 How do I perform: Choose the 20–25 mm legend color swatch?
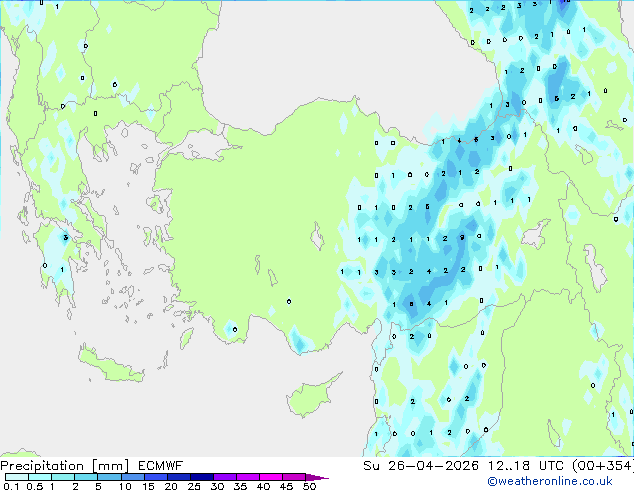(x=178, y=477)
